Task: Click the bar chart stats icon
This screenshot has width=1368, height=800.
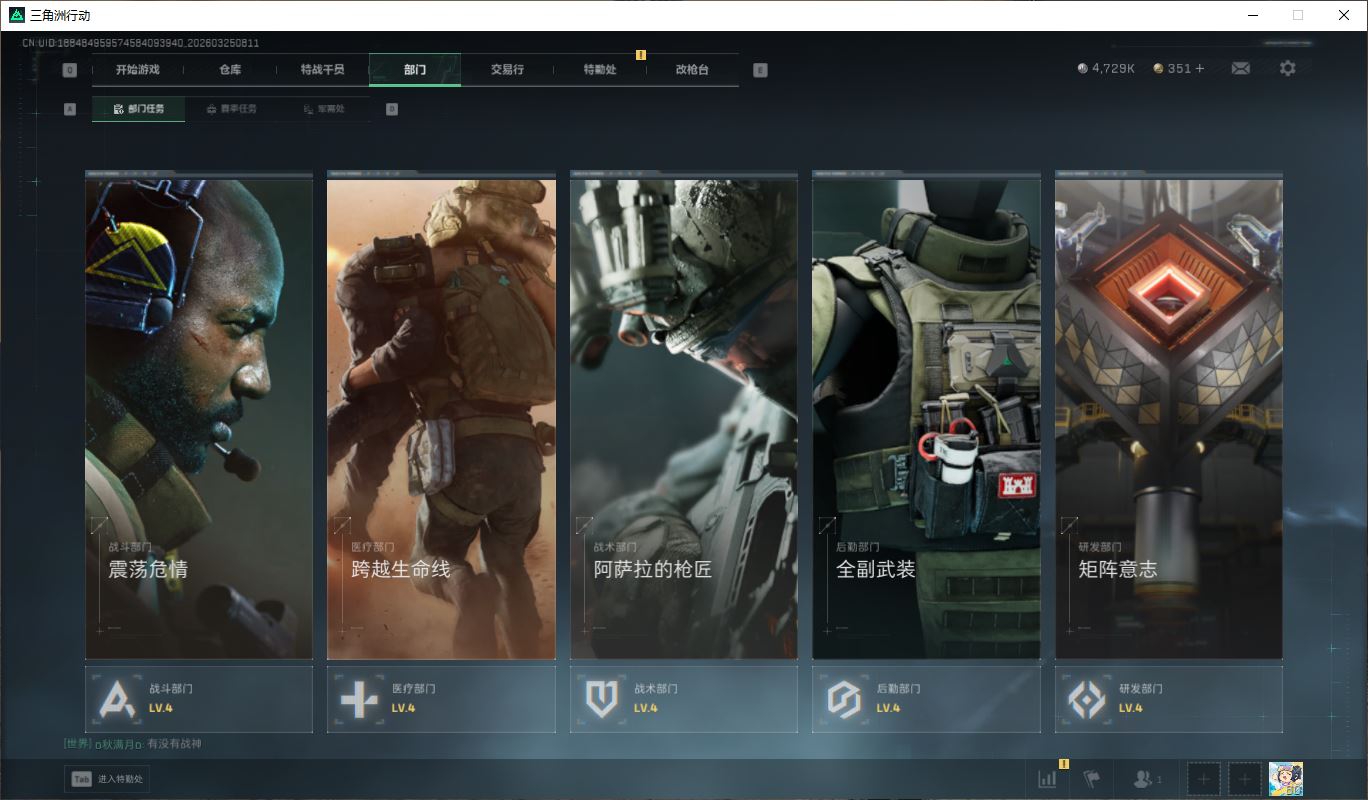Action: (1047, 779)
